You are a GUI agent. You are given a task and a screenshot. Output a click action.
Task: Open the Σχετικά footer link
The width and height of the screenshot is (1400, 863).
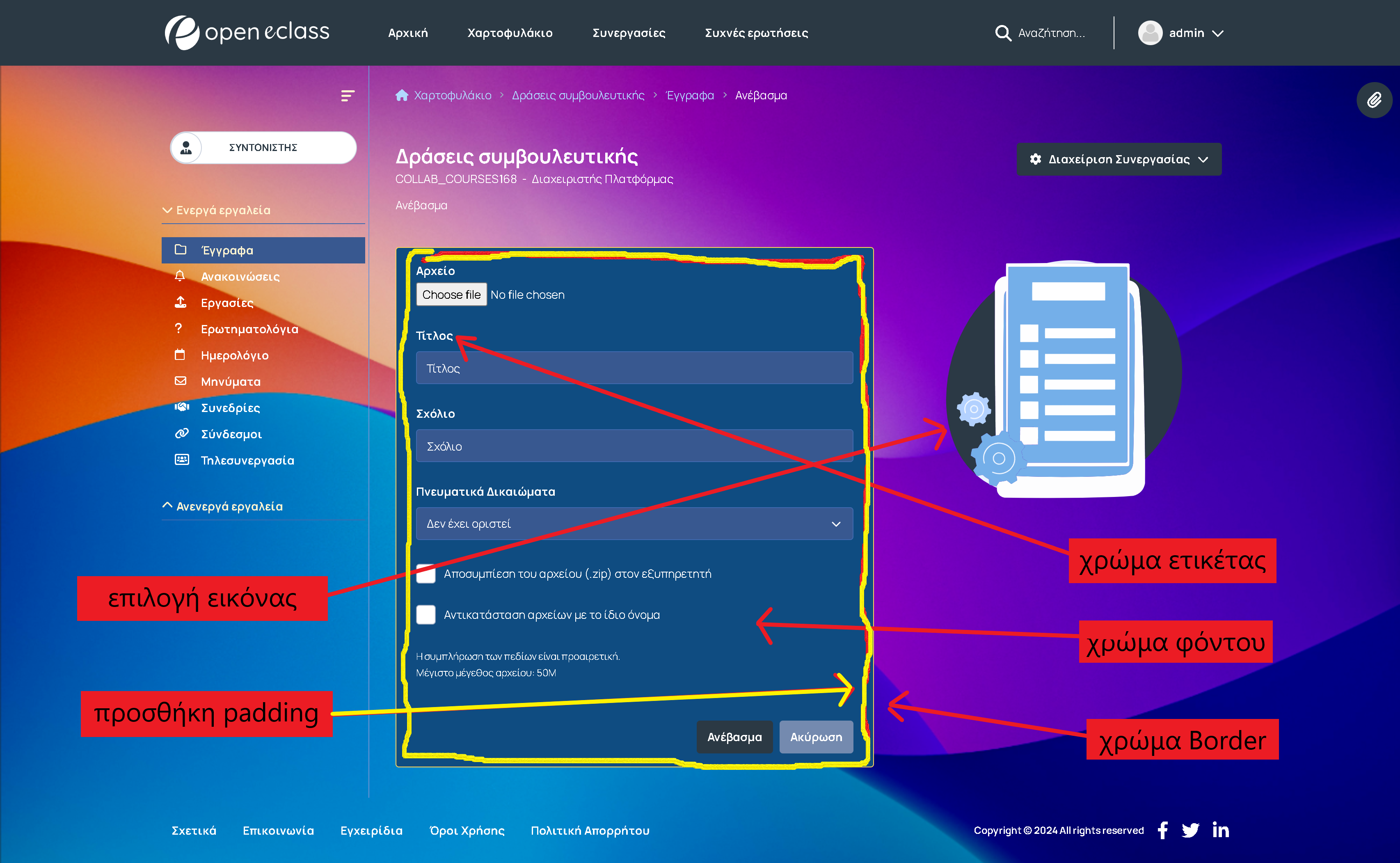[194, 831]
